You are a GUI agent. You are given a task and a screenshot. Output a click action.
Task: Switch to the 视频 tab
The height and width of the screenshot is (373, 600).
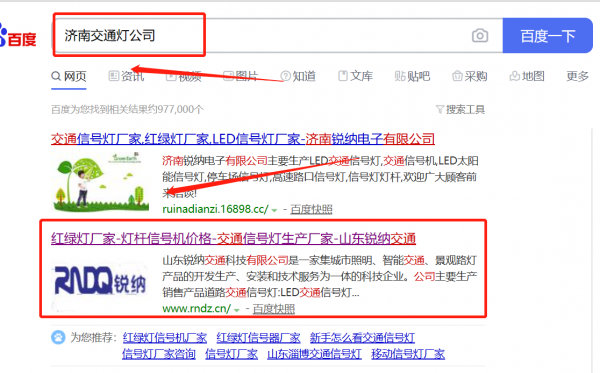(x=184, y=76)
